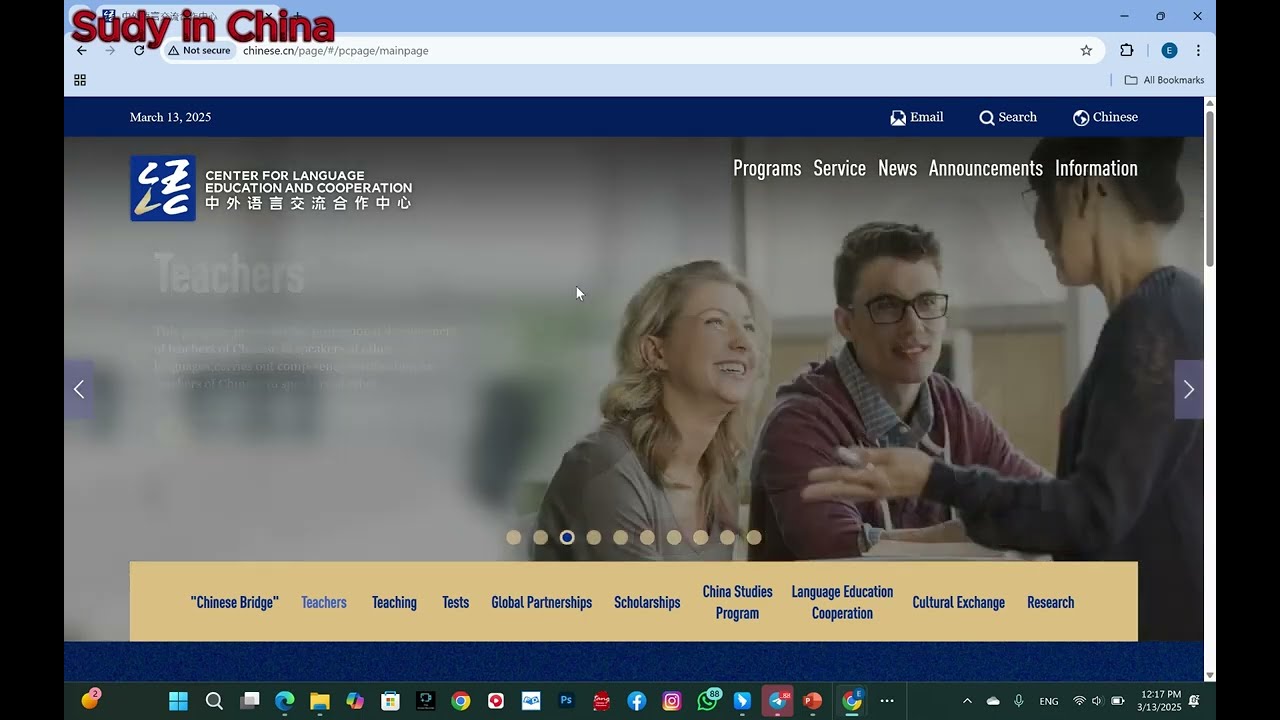Open the Programs menu
This screenshot has width=1280, height=720.
point(767,168)
